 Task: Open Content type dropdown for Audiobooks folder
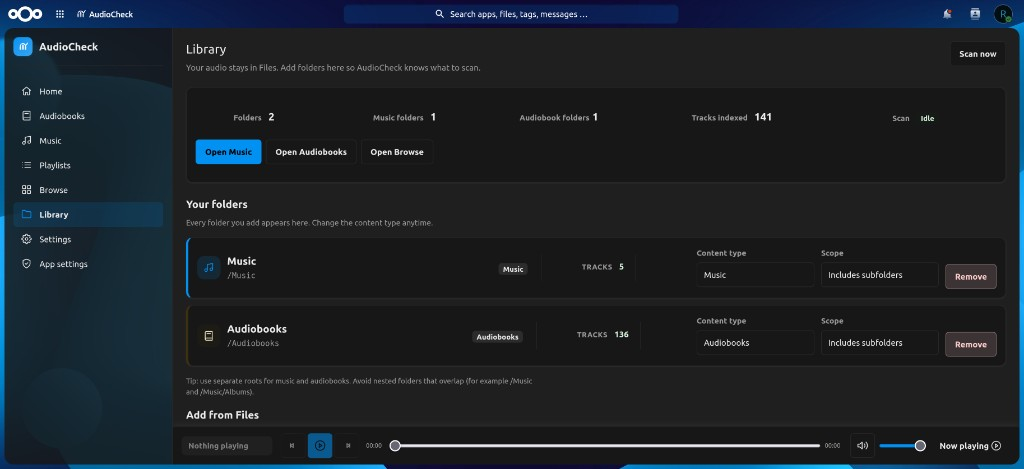755,343
